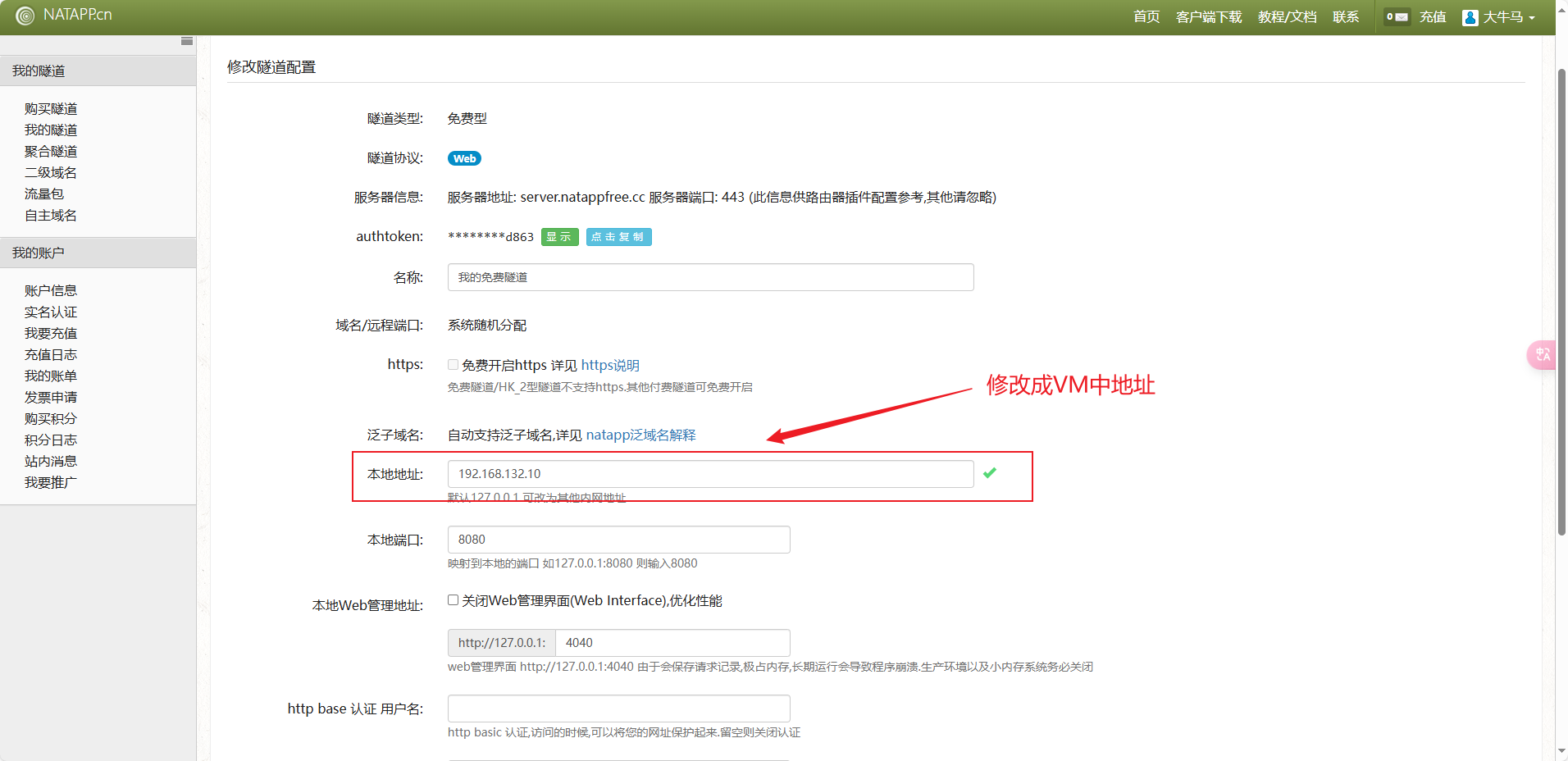1568x761 pixels.
Task: Open 教程/文档 in top navigation
Action: pyautogui.click(x=1287, y=17)
